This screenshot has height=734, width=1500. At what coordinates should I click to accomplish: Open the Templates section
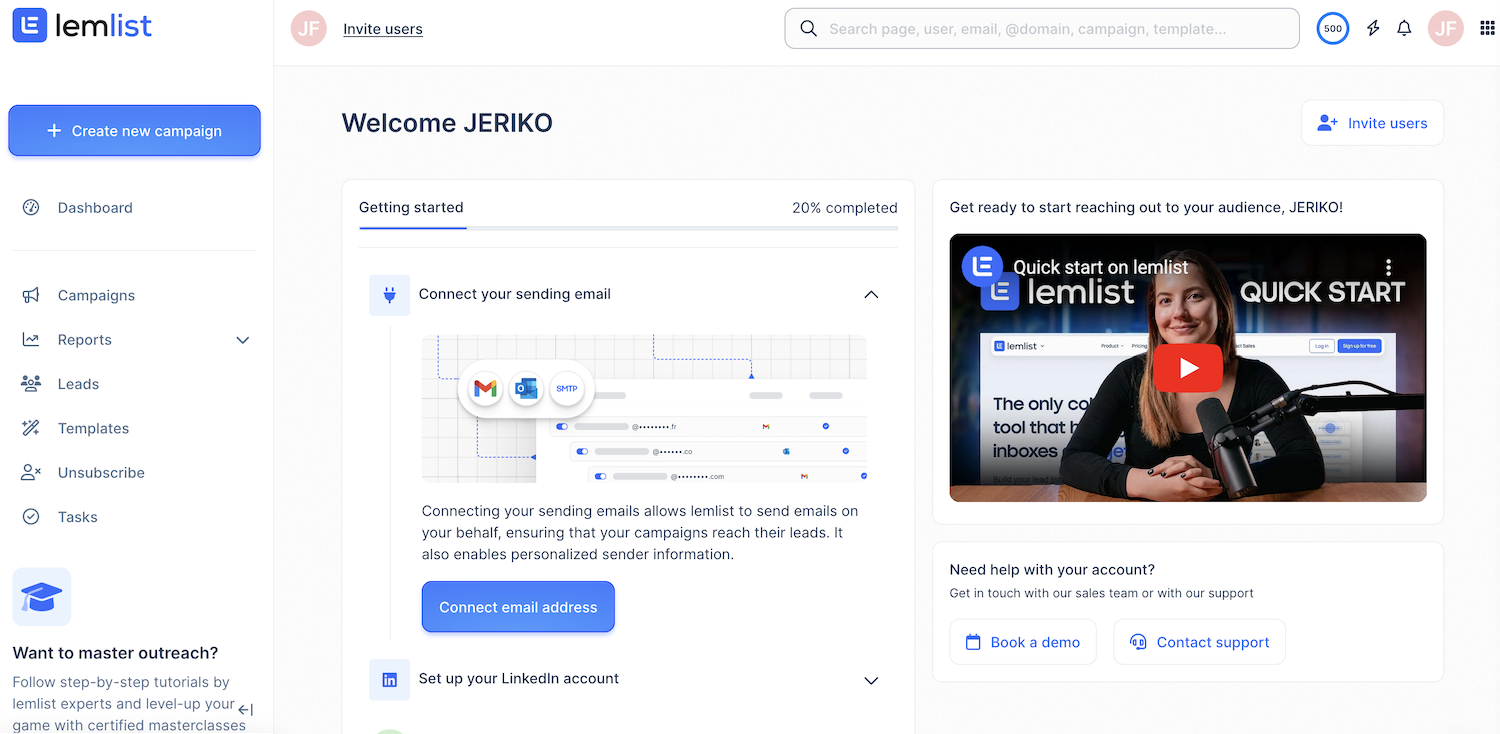[93, 428]
